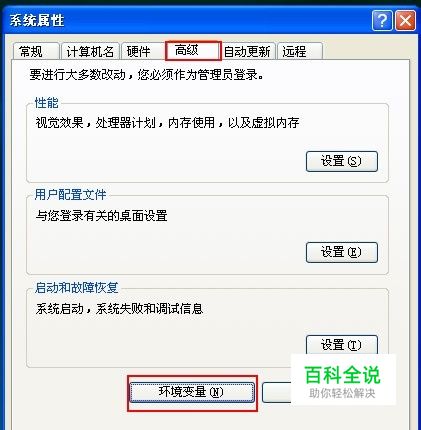Click 设置(E) under 用户配置文件
421x430 pixels.
[342, 252]
